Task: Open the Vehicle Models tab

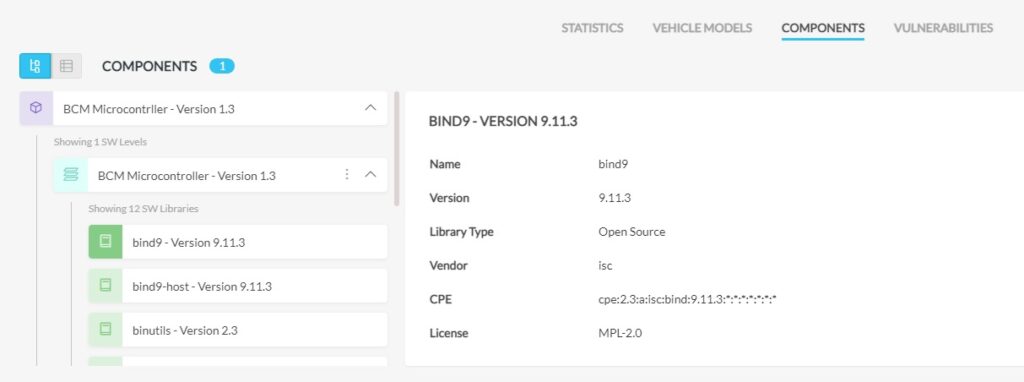Action: point(702,28)
